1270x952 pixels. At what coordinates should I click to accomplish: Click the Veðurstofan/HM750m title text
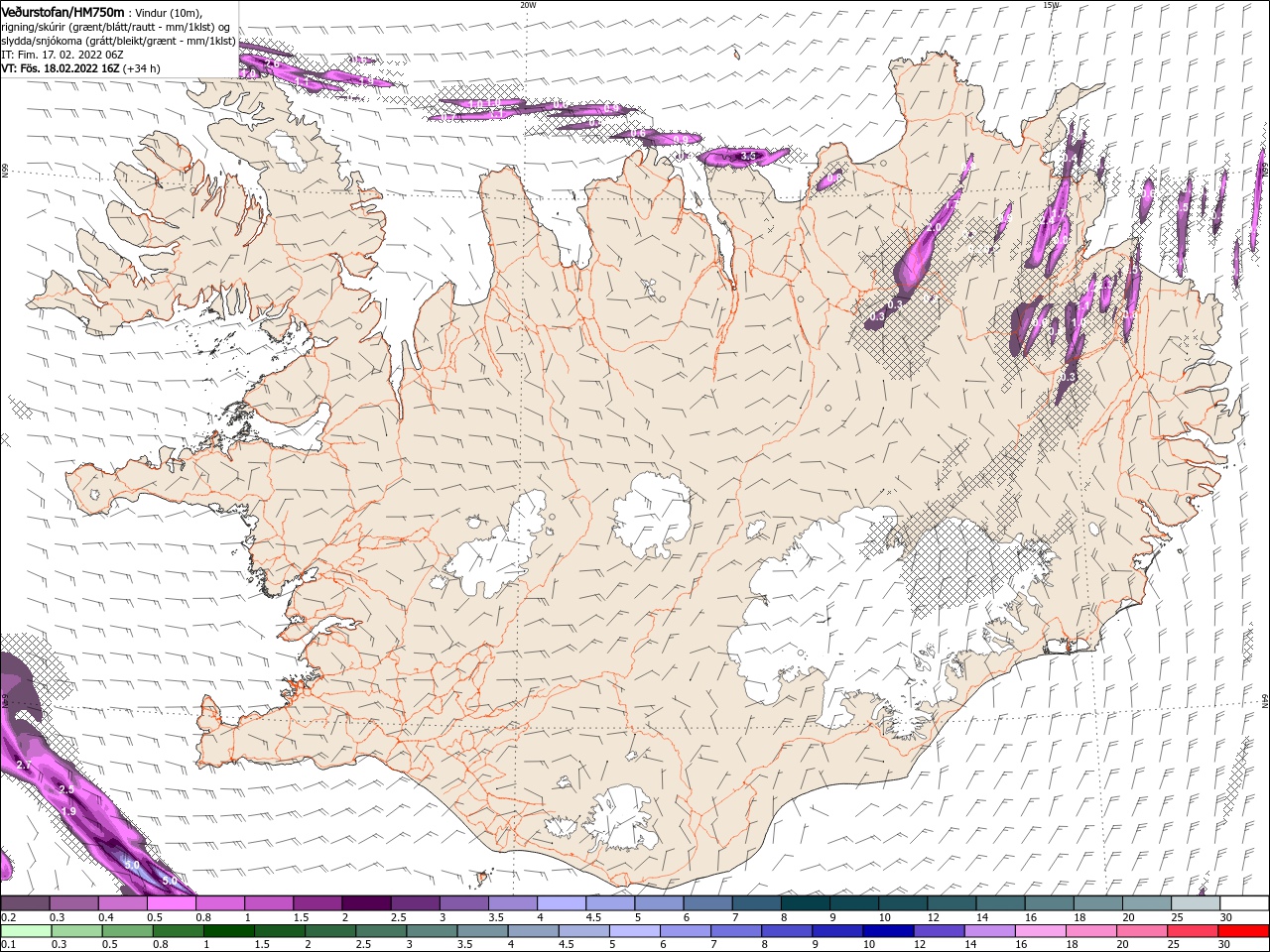63,11
